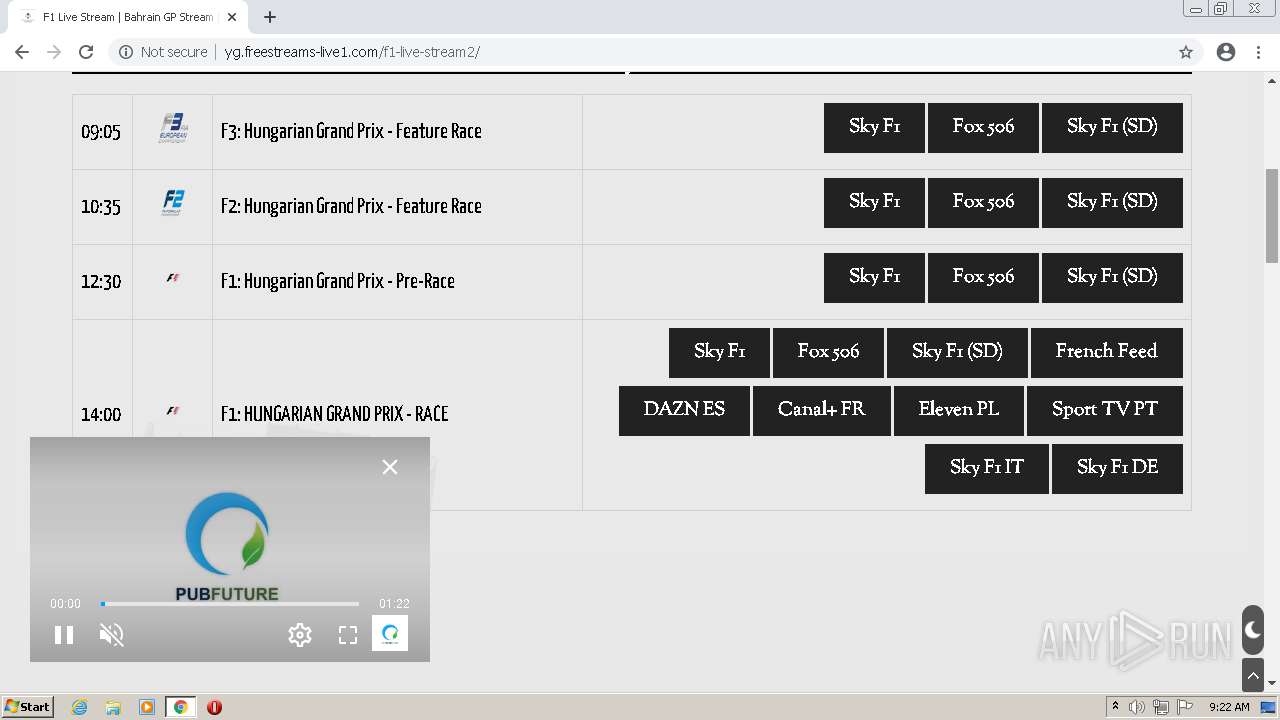Click the PubFuture logo button in player
Image resolution: width=1280 pixels, height=720 pixels.
coord(390,633)
